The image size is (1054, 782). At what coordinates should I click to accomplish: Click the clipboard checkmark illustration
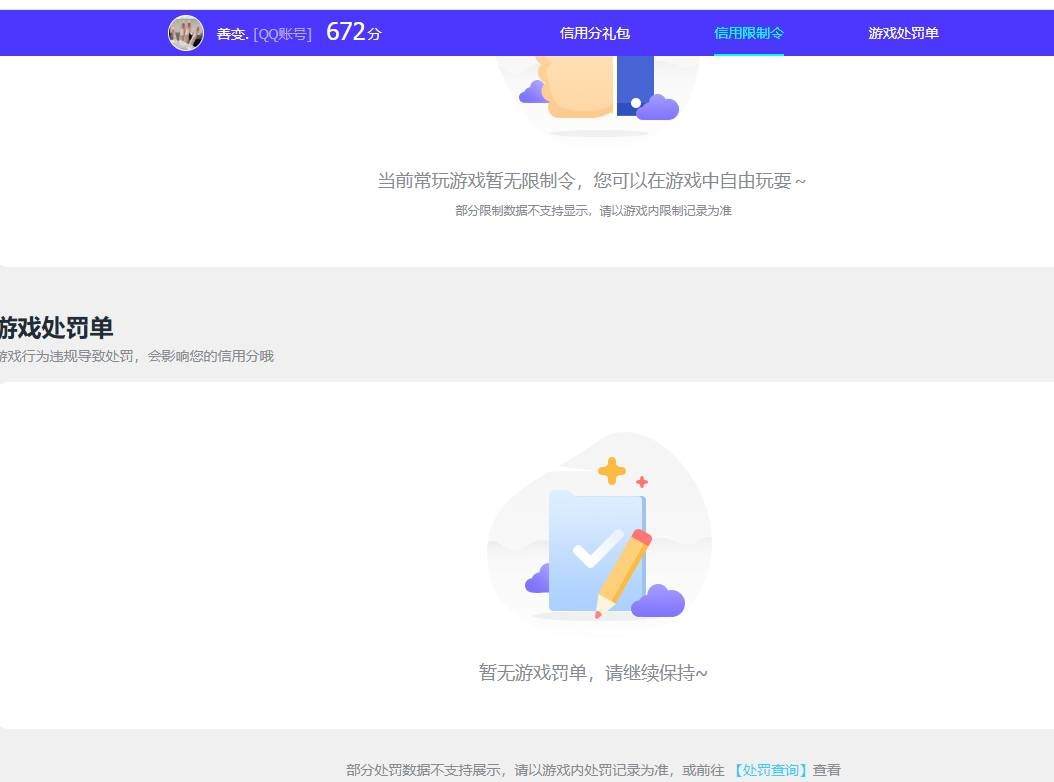point(599,529)
